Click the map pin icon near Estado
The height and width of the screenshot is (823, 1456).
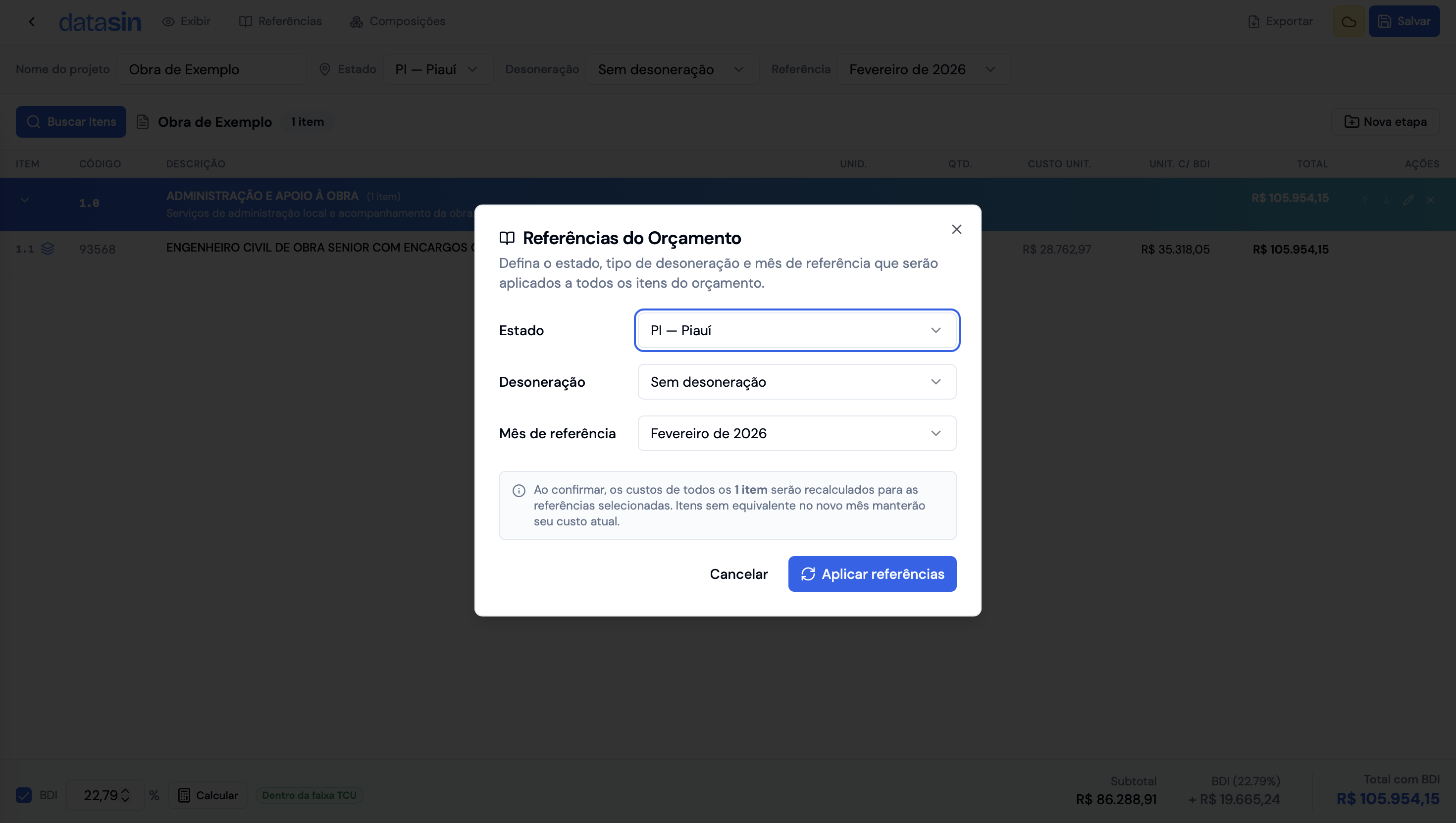[324, 69]
